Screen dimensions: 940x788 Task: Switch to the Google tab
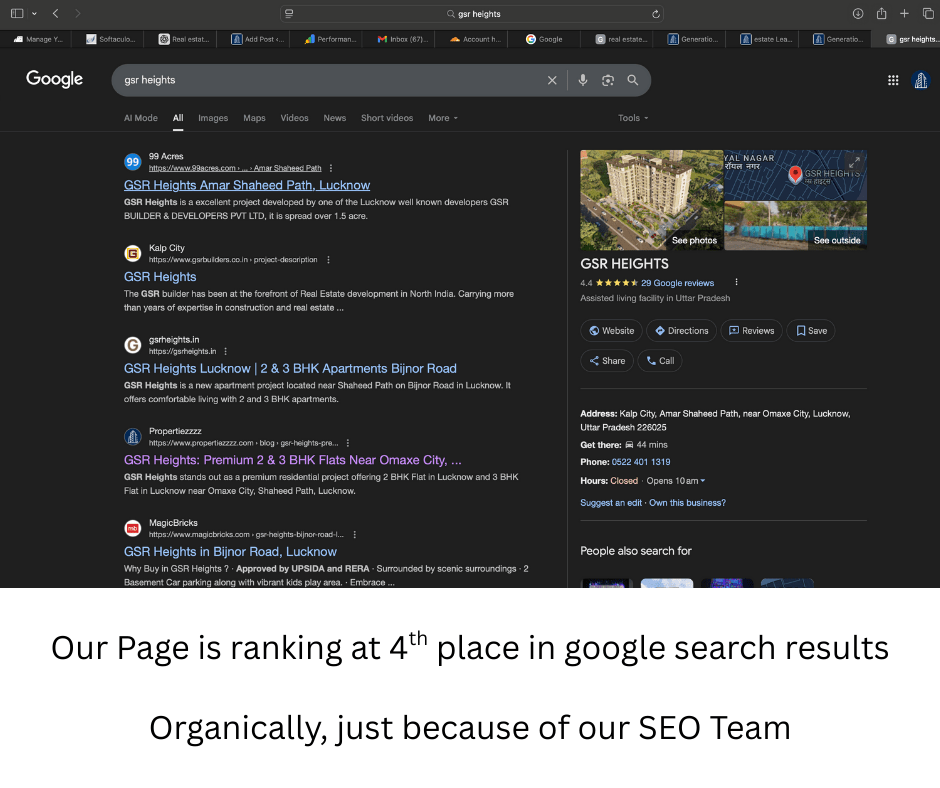(x=544, y=39)
